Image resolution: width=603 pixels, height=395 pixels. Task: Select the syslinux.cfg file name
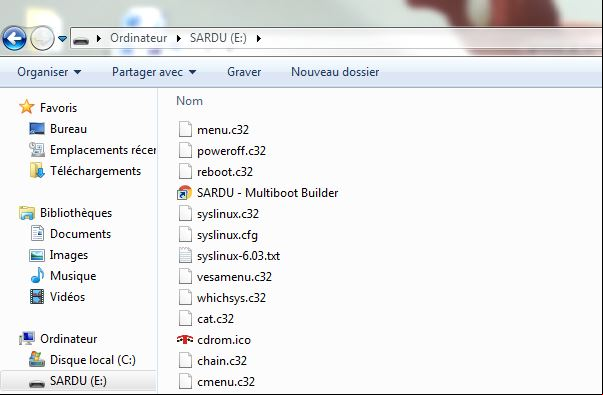click(227, 235)
